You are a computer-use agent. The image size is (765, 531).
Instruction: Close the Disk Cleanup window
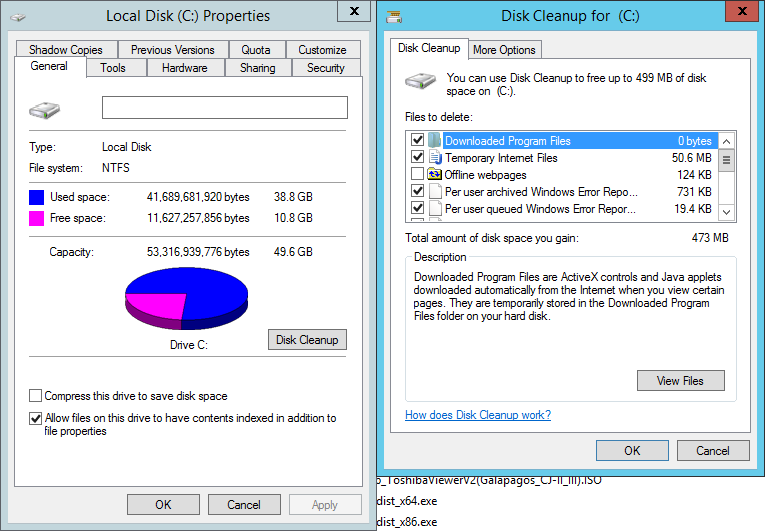point(742,11)
